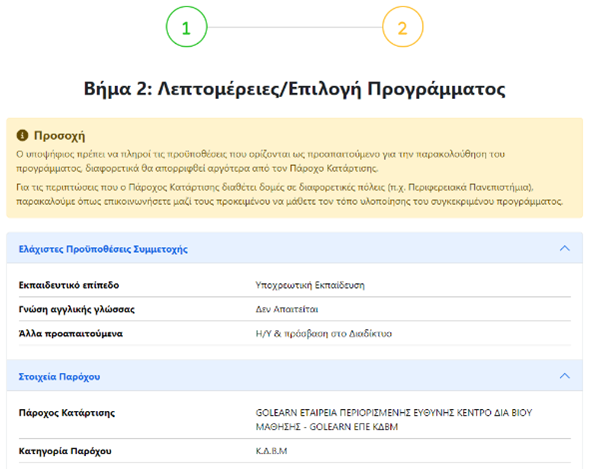Click the Γνώση αγγλικής γλώσσας label
The height and width of the screenshot is (469, 592).
(77, 309)
